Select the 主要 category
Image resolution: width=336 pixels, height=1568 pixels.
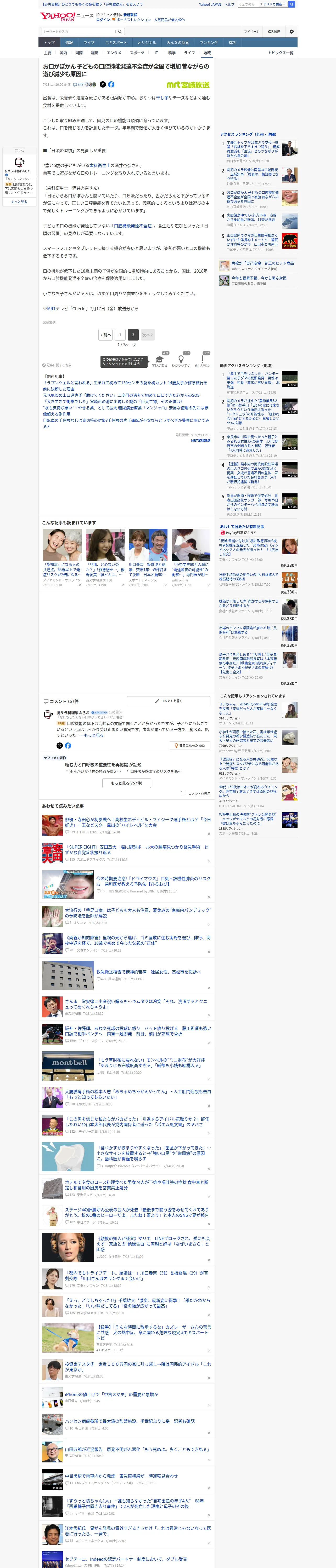[48, 53]
